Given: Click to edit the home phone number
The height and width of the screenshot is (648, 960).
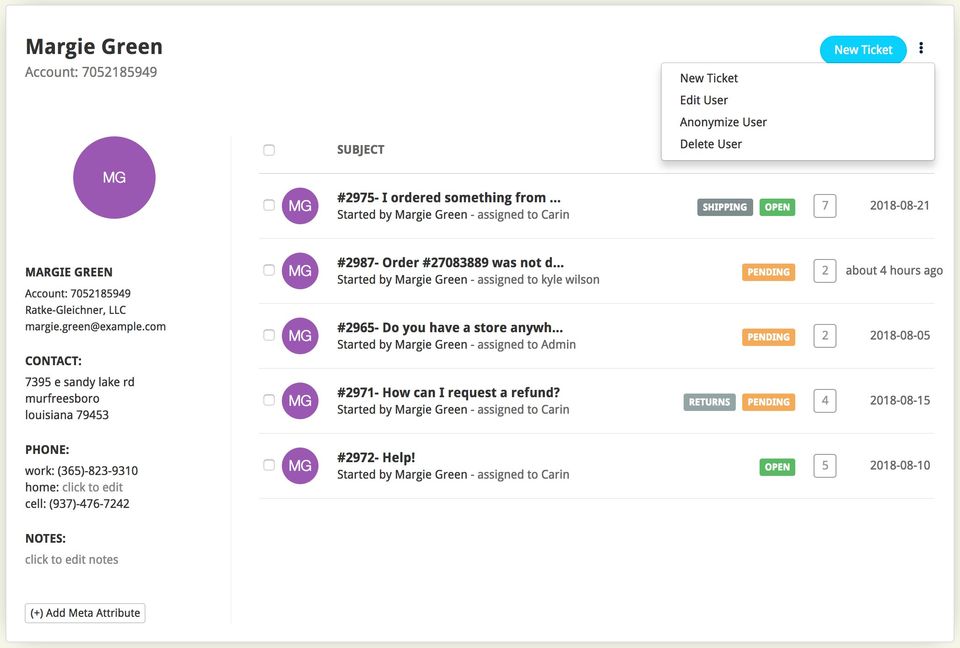Looking at the screenshot, I should [x=92, y=487].
